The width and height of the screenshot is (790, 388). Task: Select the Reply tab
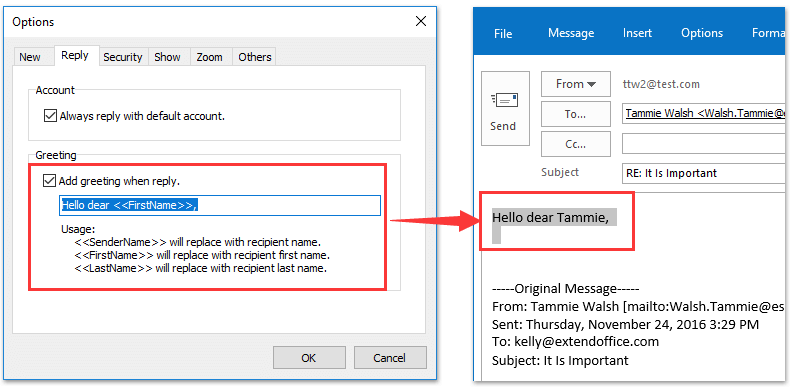click(x=75, y=55)
